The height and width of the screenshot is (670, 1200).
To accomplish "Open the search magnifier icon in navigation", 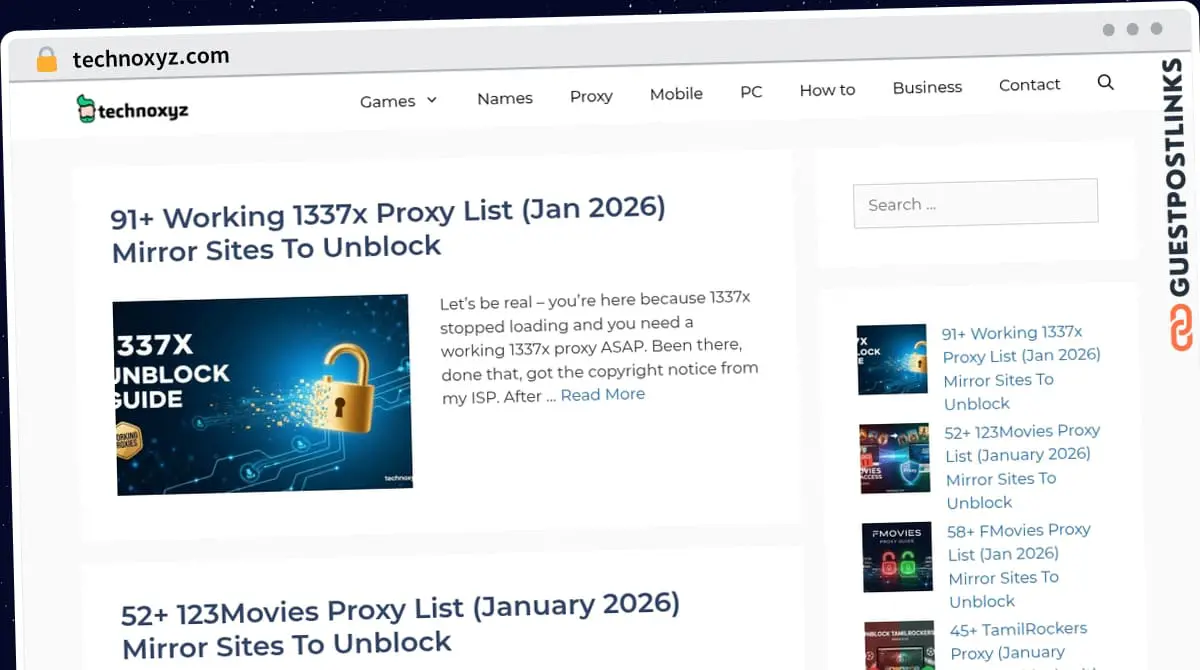I will coord(1105,82).
